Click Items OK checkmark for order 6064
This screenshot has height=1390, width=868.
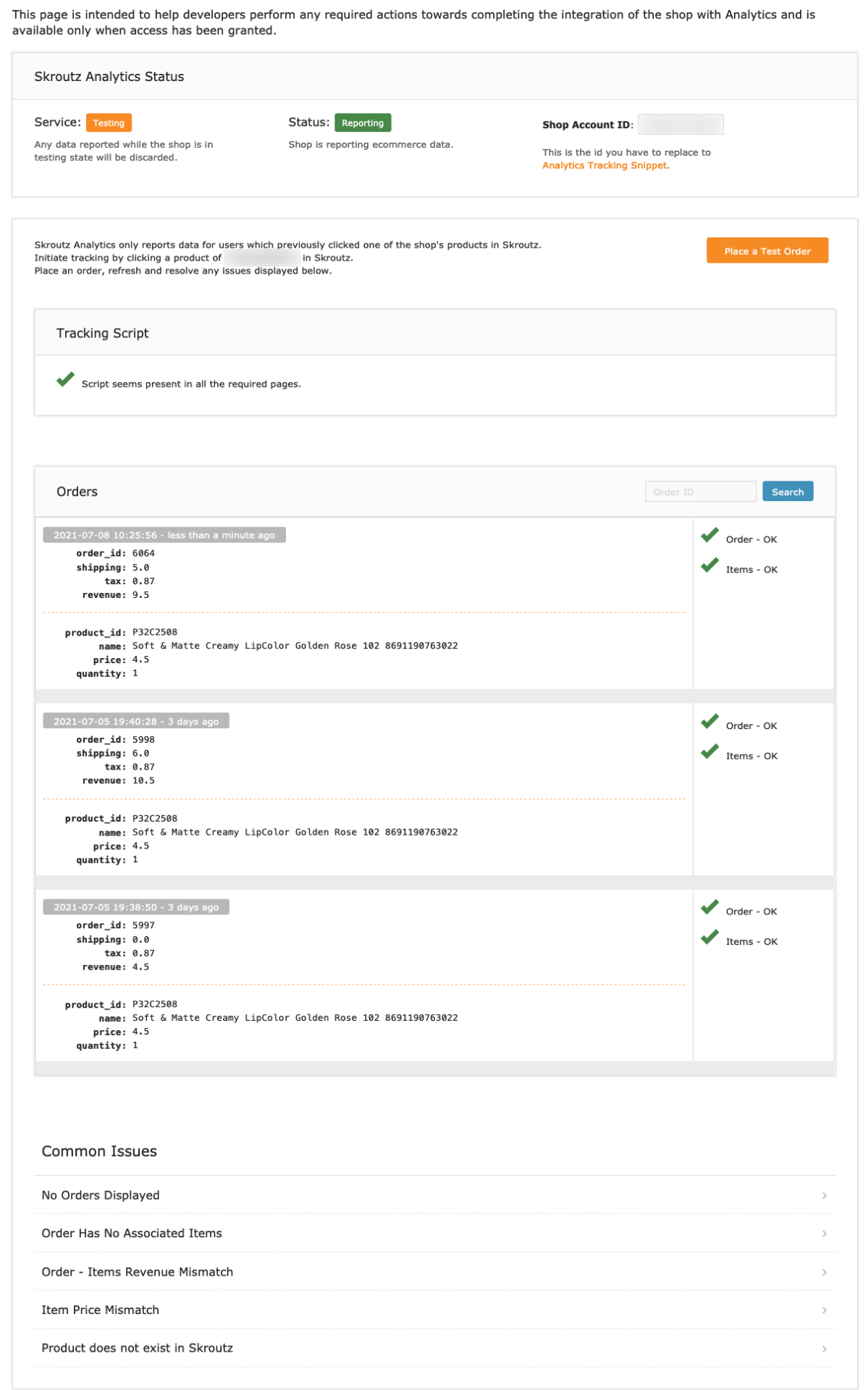click(709, 565)
